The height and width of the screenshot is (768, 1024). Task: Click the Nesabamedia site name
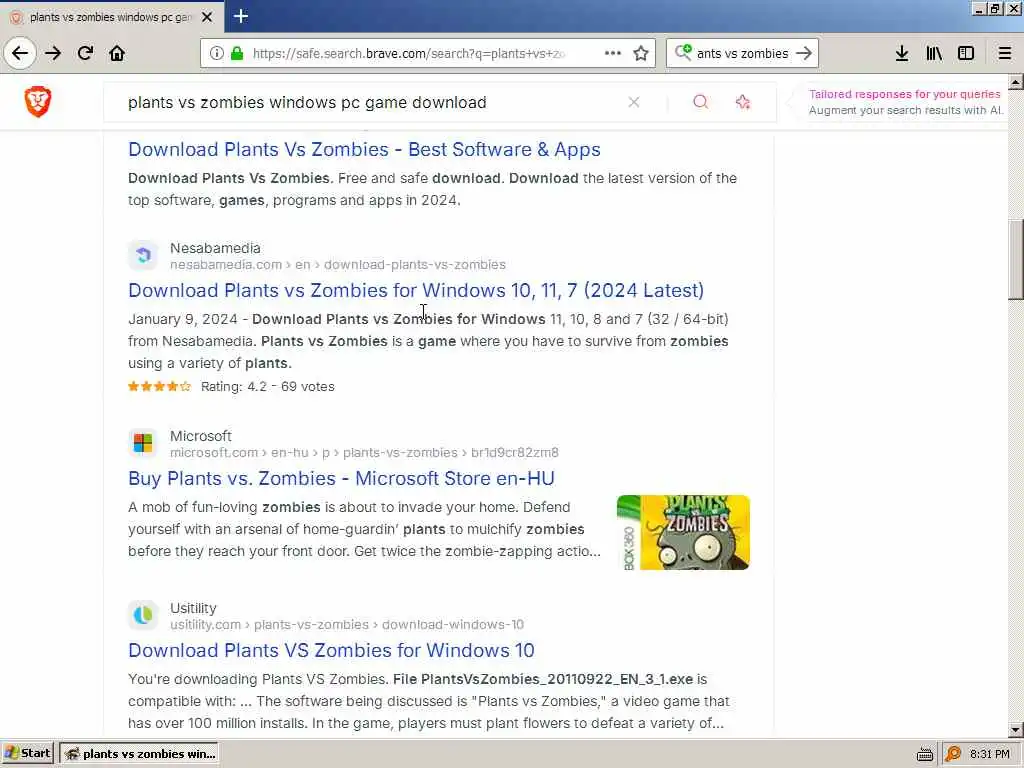click(215, 248)
